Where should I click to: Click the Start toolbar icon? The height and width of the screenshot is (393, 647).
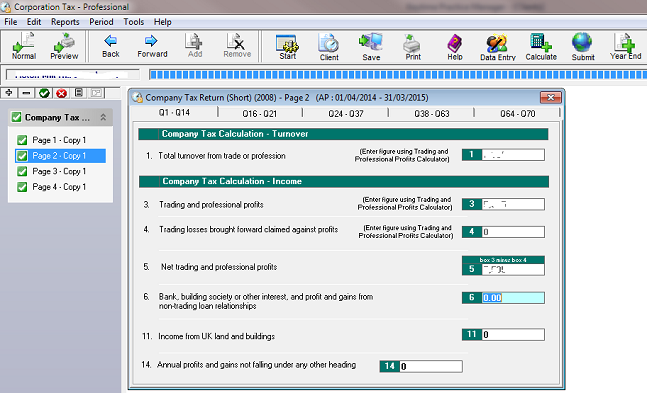(287, 47)
